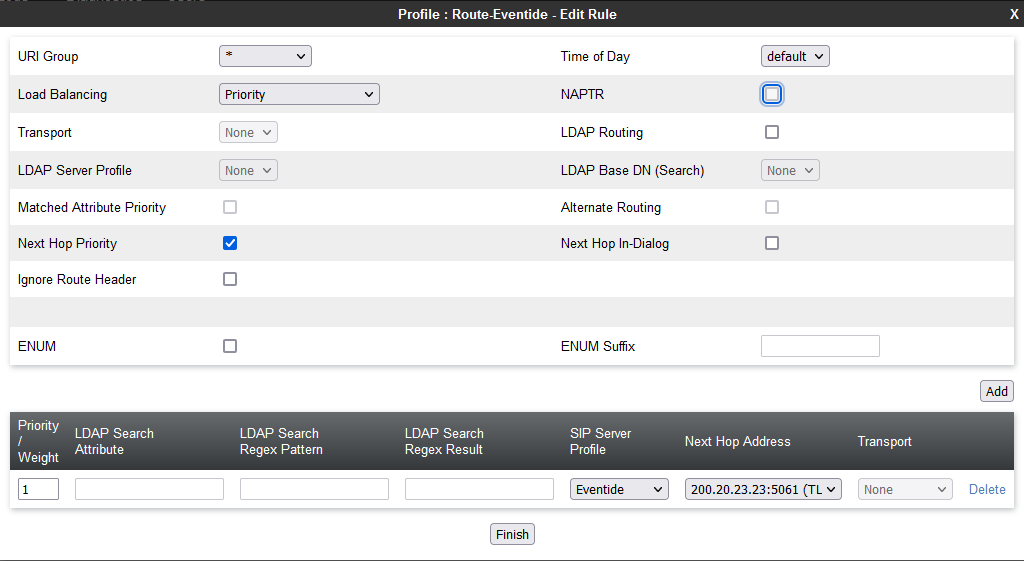The height and width of the screenshot is (561, 1024).
Task: Enable Next Hop In-Dialog checkbox
Action: pyautogui.click(x=772, y=243)
